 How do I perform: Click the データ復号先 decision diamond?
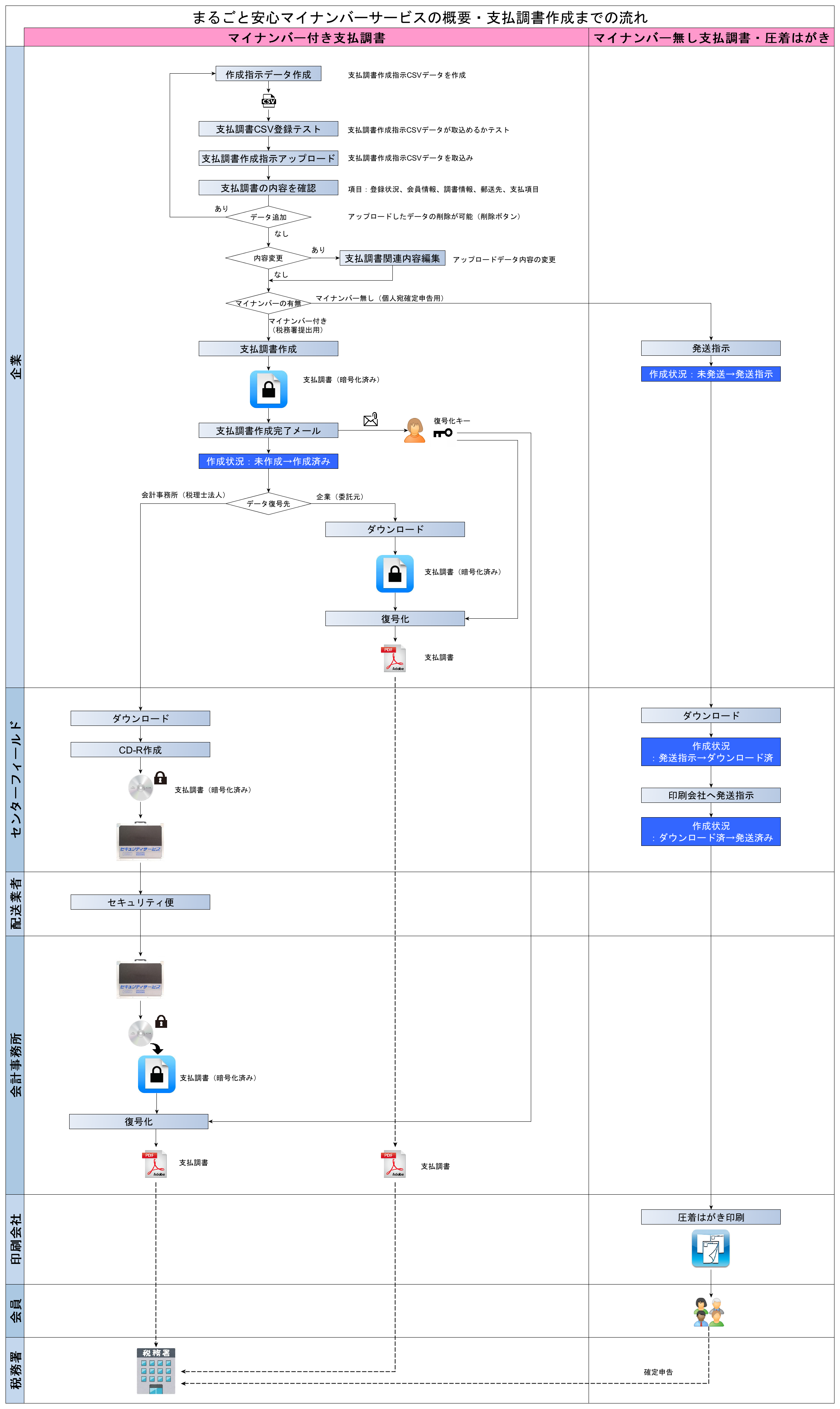(268, 503)
